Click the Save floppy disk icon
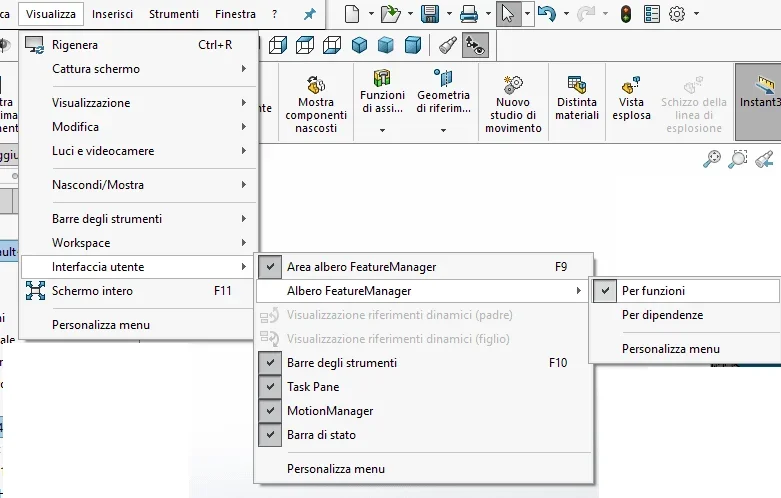The height and width of the screenshot is (498, 781). 429,14
